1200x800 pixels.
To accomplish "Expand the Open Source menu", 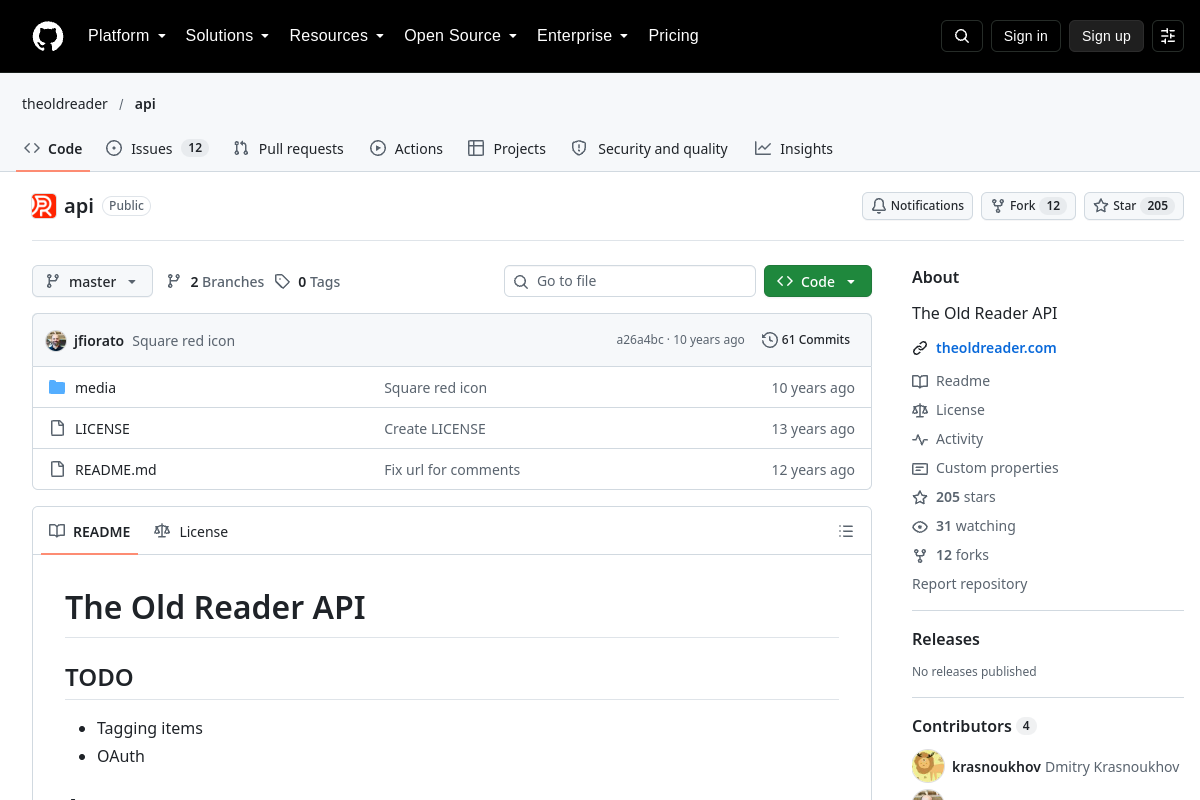I will coord(461,36).
